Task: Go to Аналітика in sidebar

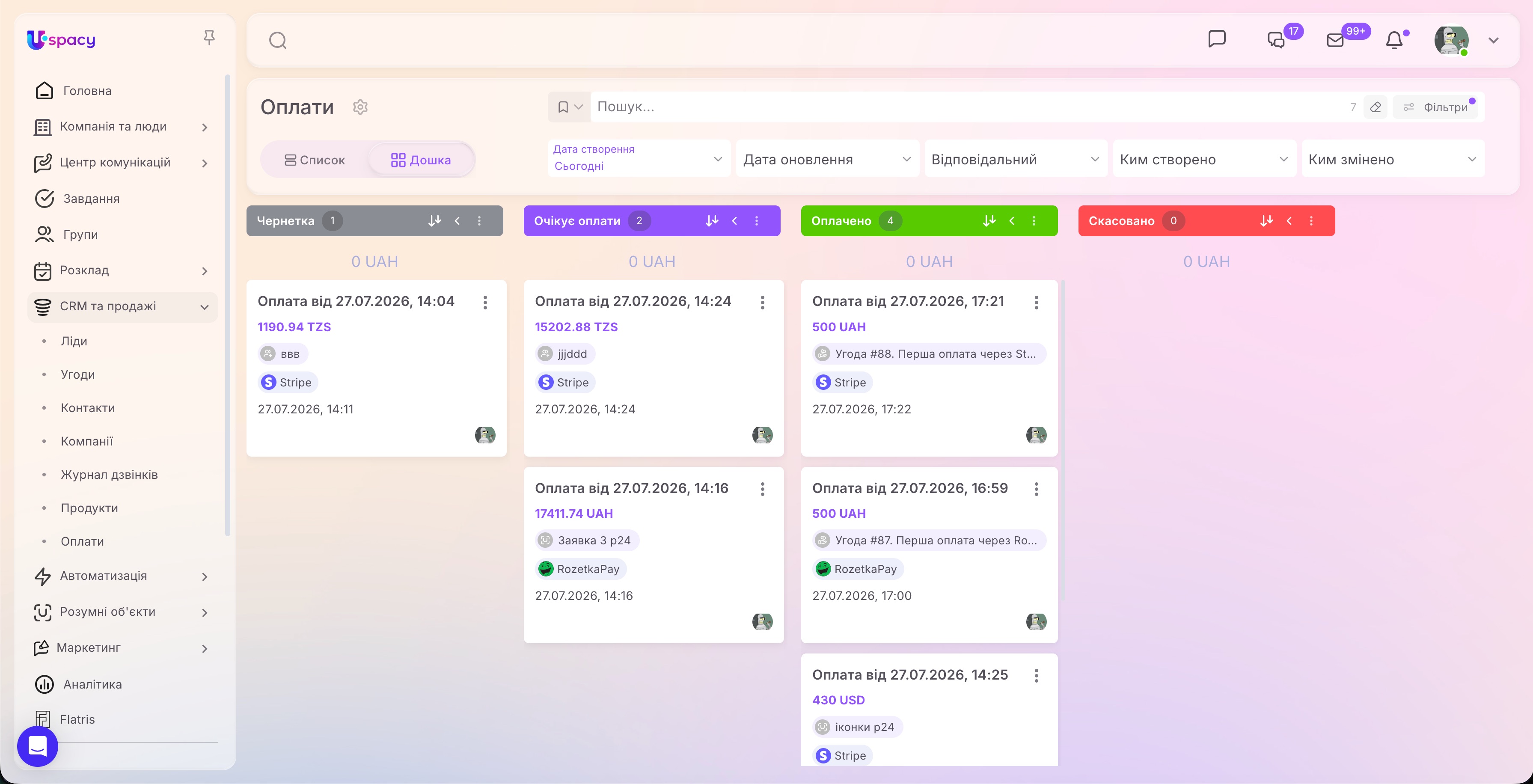Action: pos(93,685)
